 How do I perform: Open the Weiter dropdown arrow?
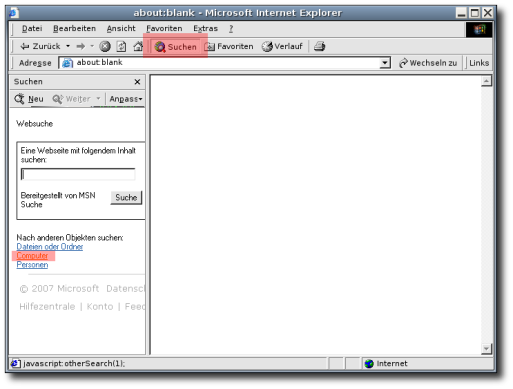pyautogui.click(x=98, y=99)
